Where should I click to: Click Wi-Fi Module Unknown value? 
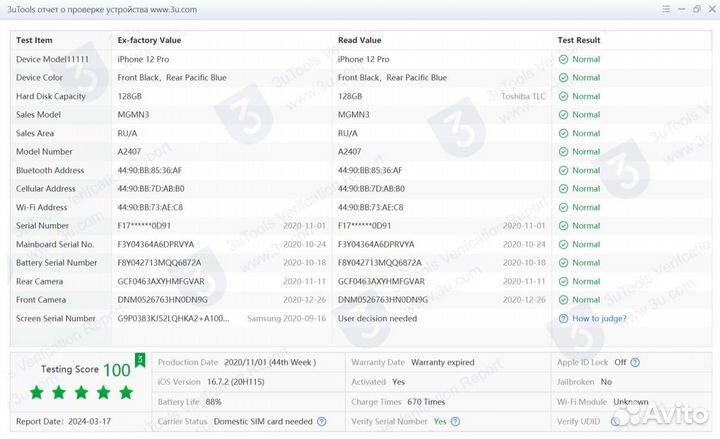click(631, 402)
